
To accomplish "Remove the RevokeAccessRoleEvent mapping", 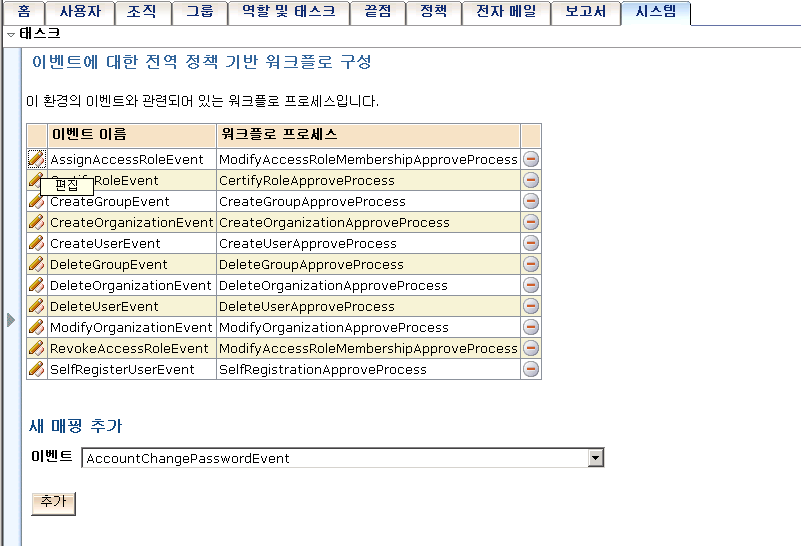I will click(x=531, y=348).
